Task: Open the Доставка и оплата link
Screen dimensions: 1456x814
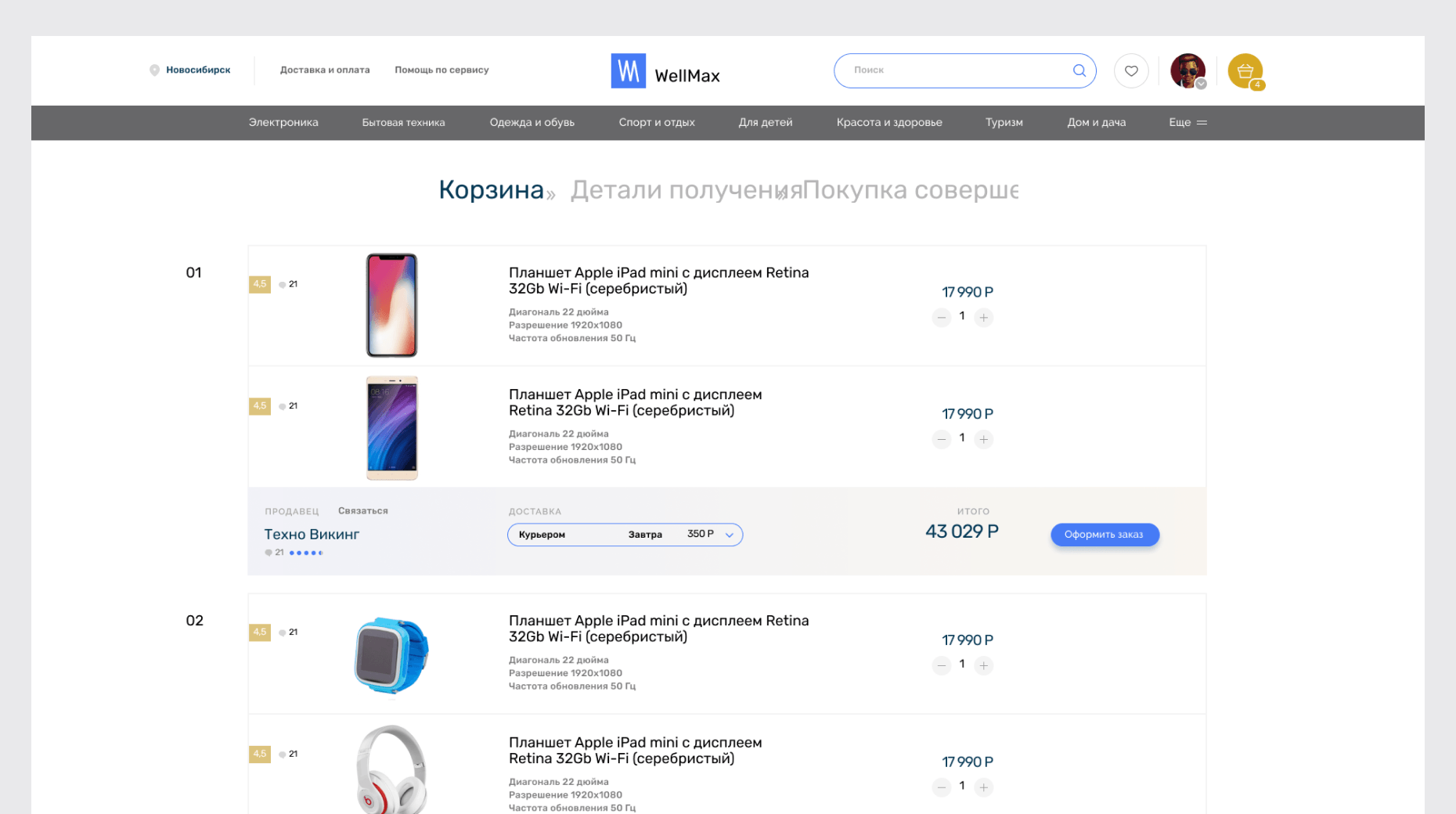Action: (325, 70)
